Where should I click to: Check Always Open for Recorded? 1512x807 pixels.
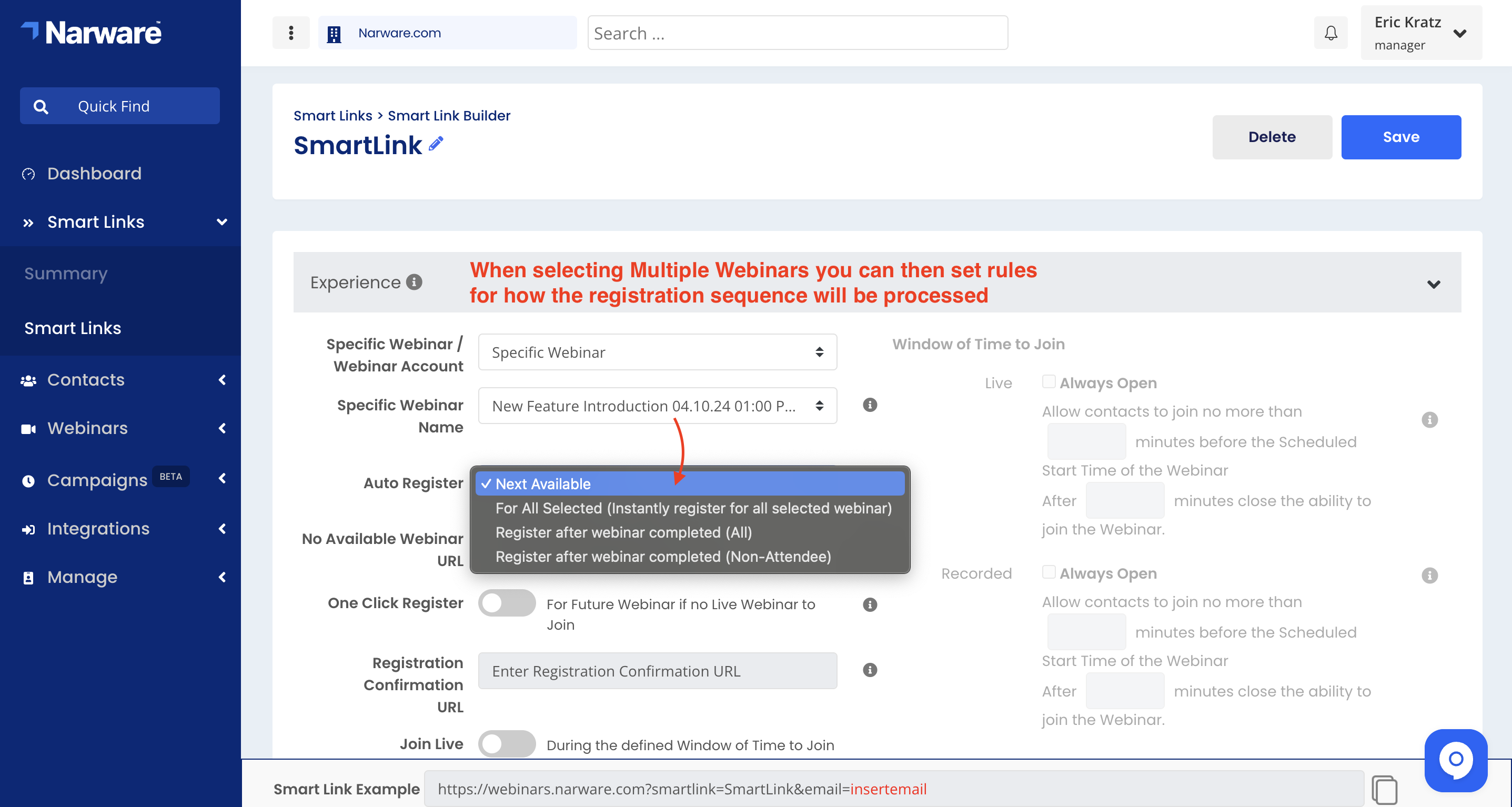tap(1049, 572)
